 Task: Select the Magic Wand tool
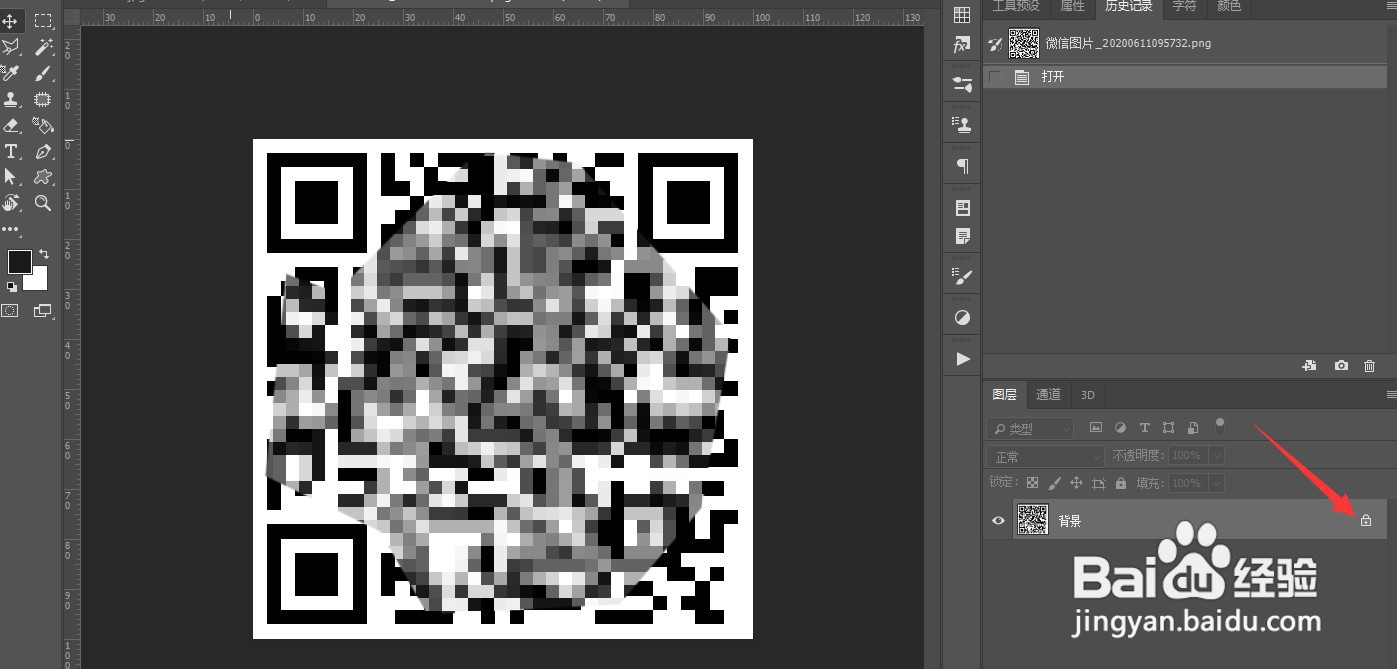point(43,47)
